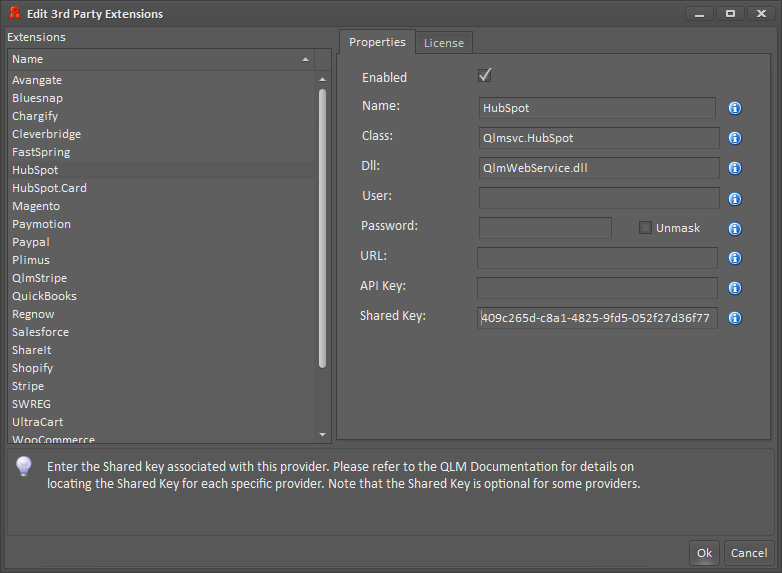Click the scroll up arrow in extensions list

pyautogui.click(x=322, y=79)
